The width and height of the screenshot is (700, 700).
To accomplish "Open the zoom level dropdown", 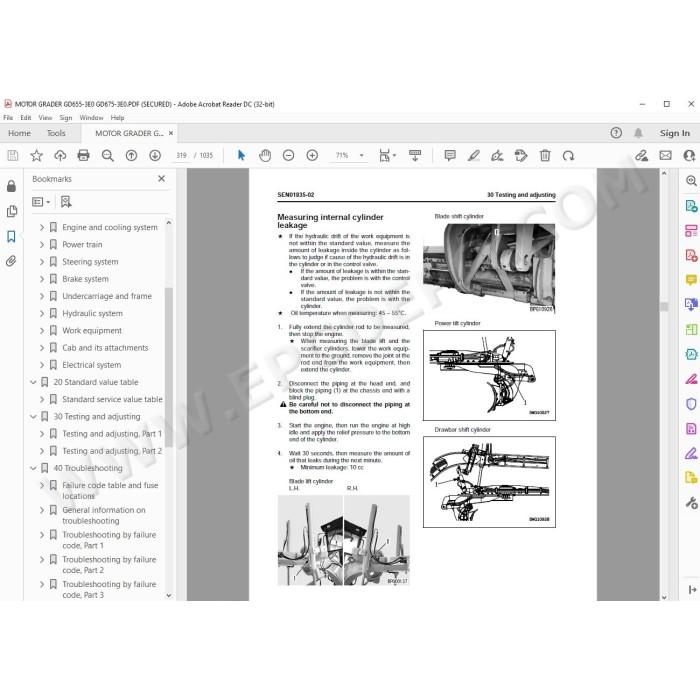I will pos(362,155).
